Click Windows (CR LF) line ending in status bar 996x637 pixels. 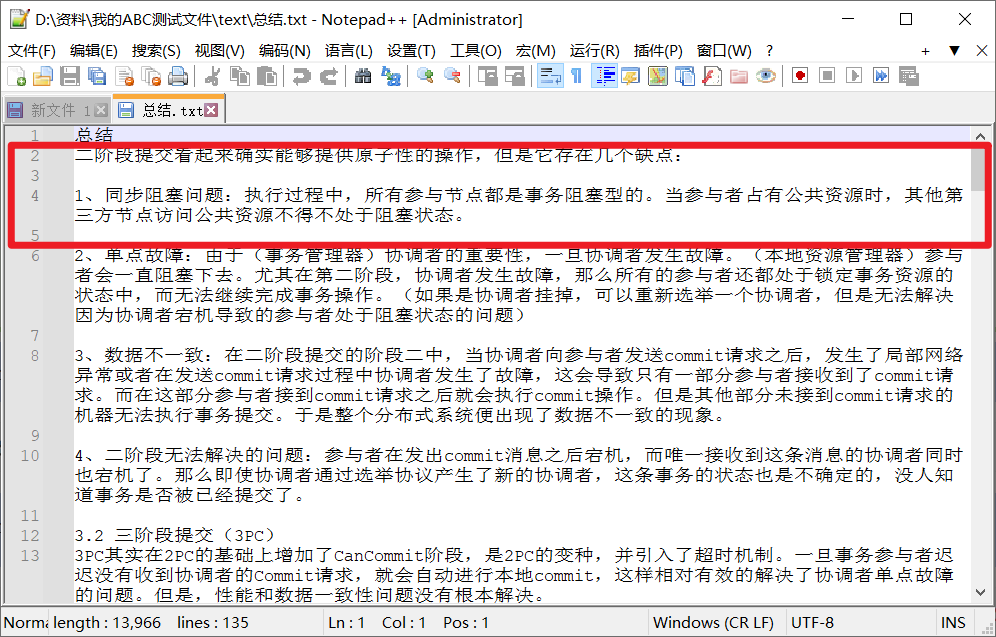click(x=713, y=622)
